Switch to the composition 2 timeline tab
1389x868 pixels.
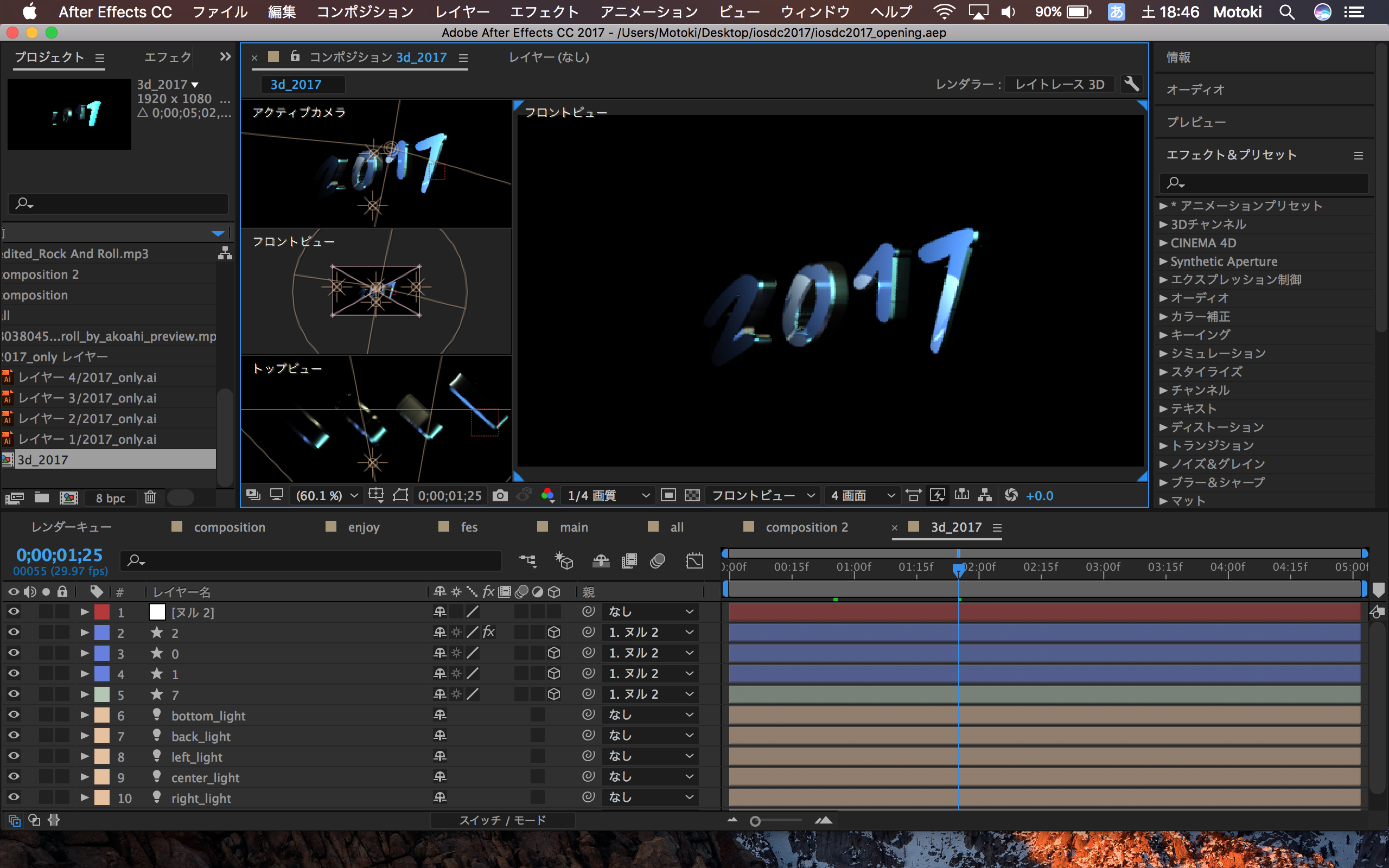[x=806, y=527]
